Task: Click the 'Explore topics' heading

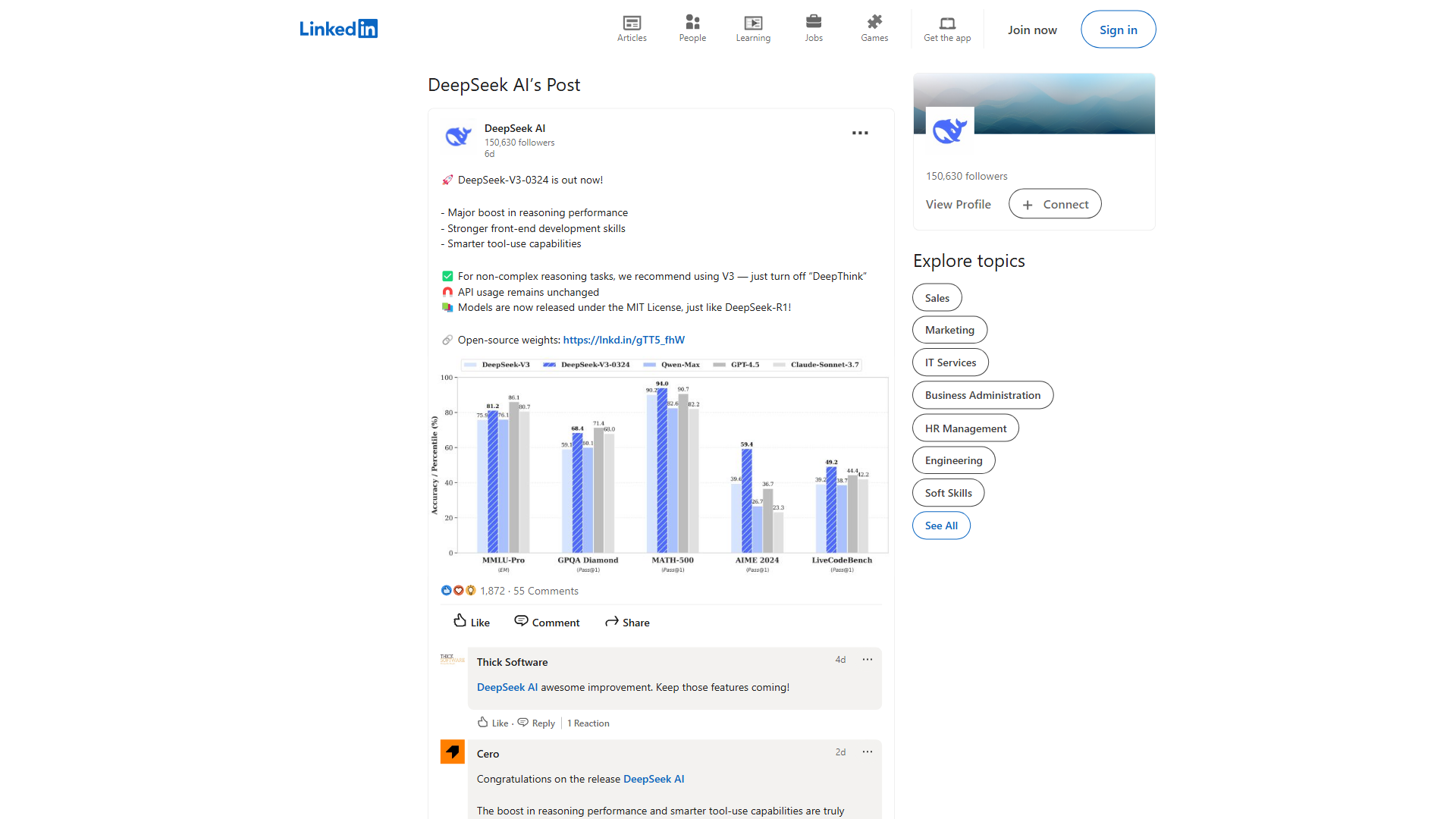Action: tap(968, 261)
